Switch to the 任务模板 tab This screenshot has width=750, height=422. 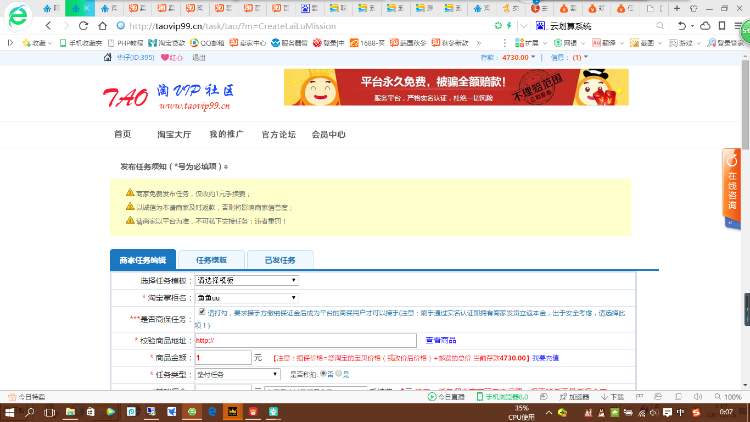(211, 260)
